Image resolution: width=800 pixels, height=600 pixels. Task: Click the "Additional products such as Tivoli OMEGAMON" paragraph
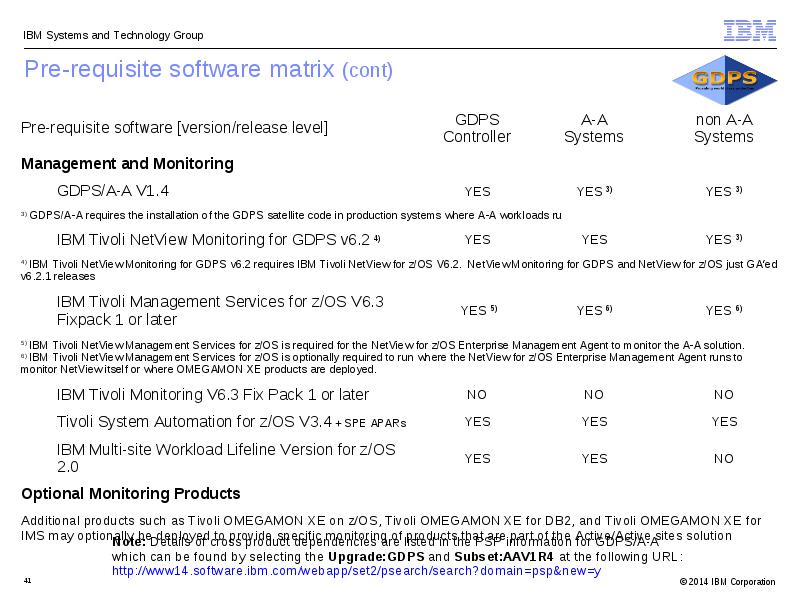(391, 528)
